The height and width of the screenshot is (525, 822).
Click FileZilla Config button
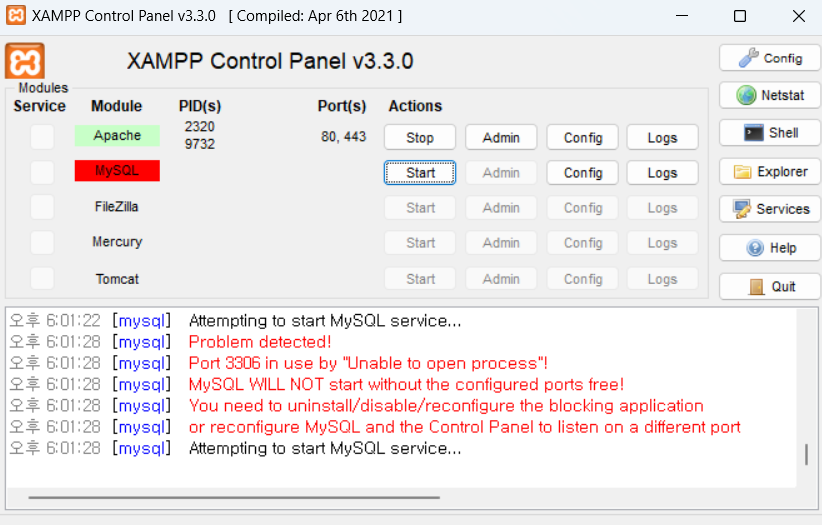(x=582, y=208)
